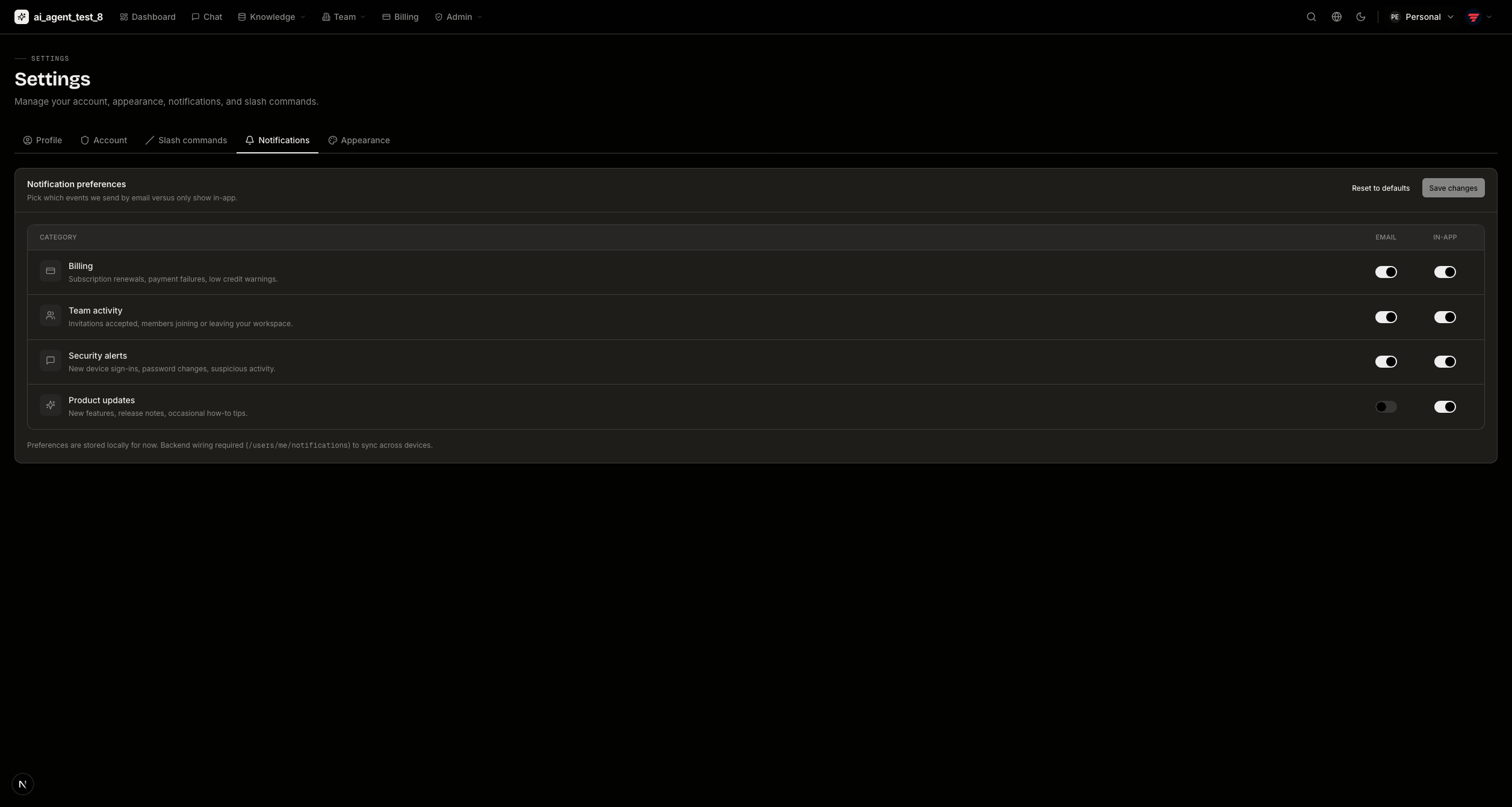Open the search icon in top bar
The image size is (1512, 807).
[x=1311, y=17]
